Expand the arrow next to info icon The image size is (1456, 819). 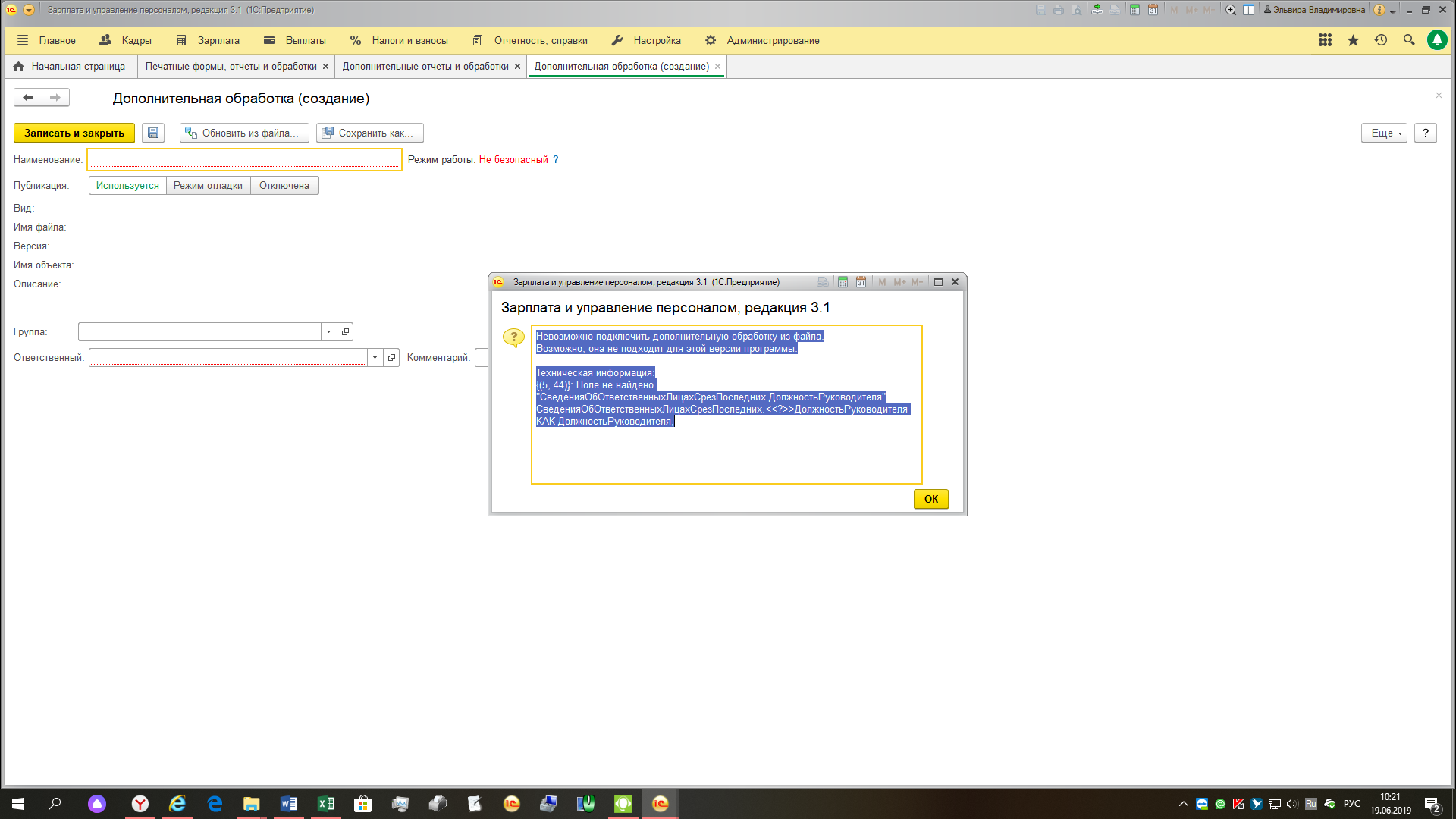(x=1392, y=11)
